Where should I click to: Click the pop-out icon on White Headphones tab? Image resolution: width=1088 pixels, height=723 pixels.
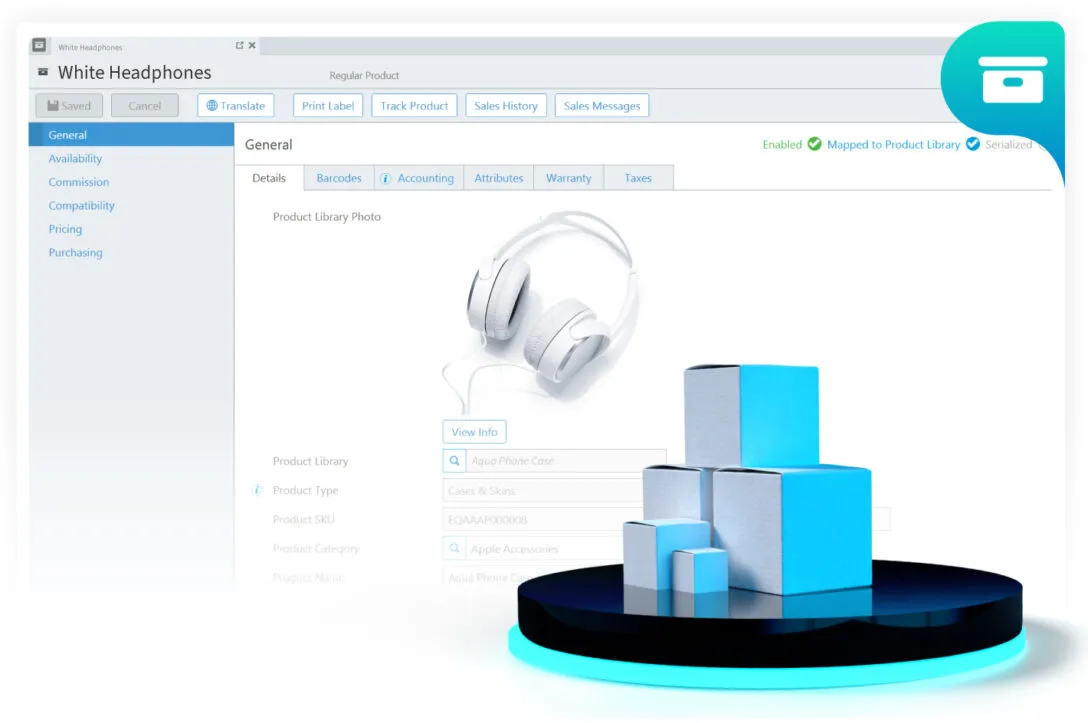[239, 45]
